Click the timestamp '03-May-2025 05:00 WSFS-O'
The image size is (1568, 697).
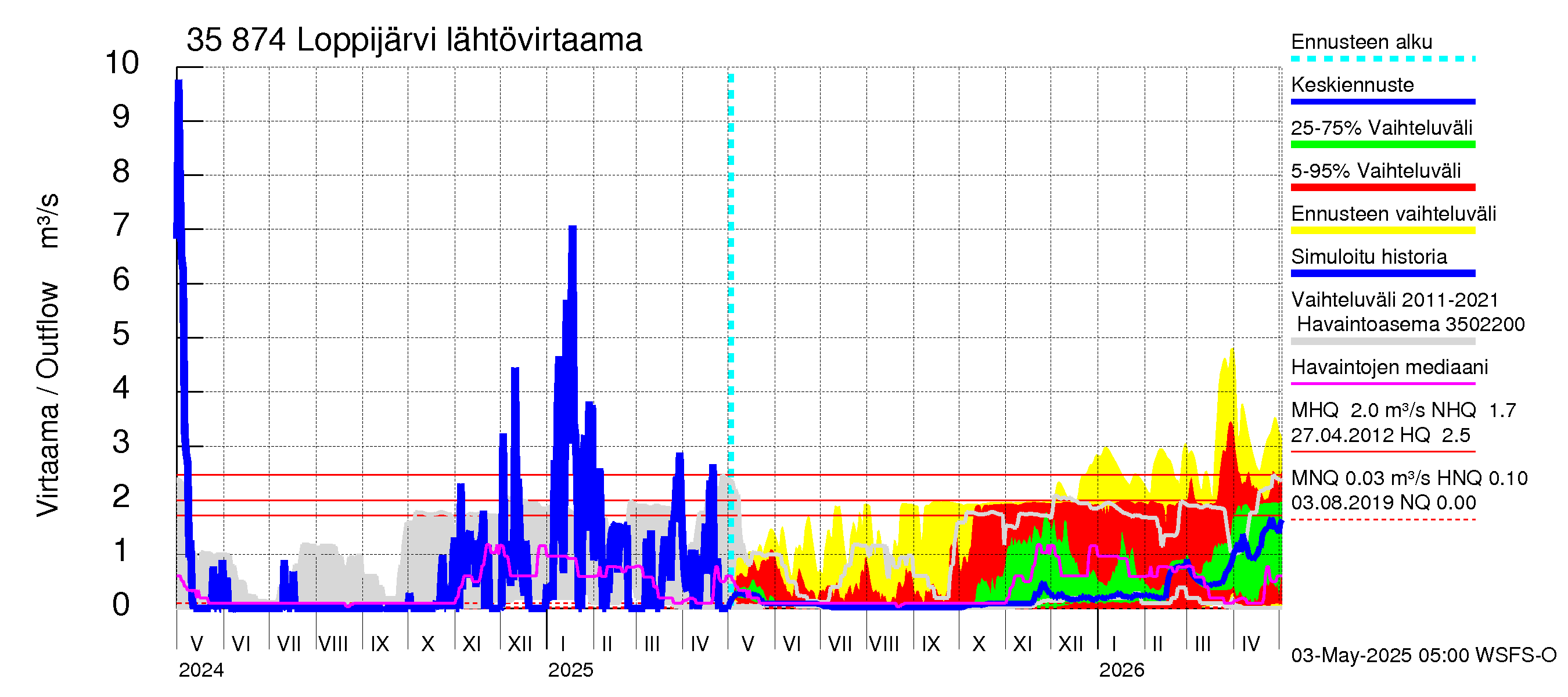point(1424,656)
